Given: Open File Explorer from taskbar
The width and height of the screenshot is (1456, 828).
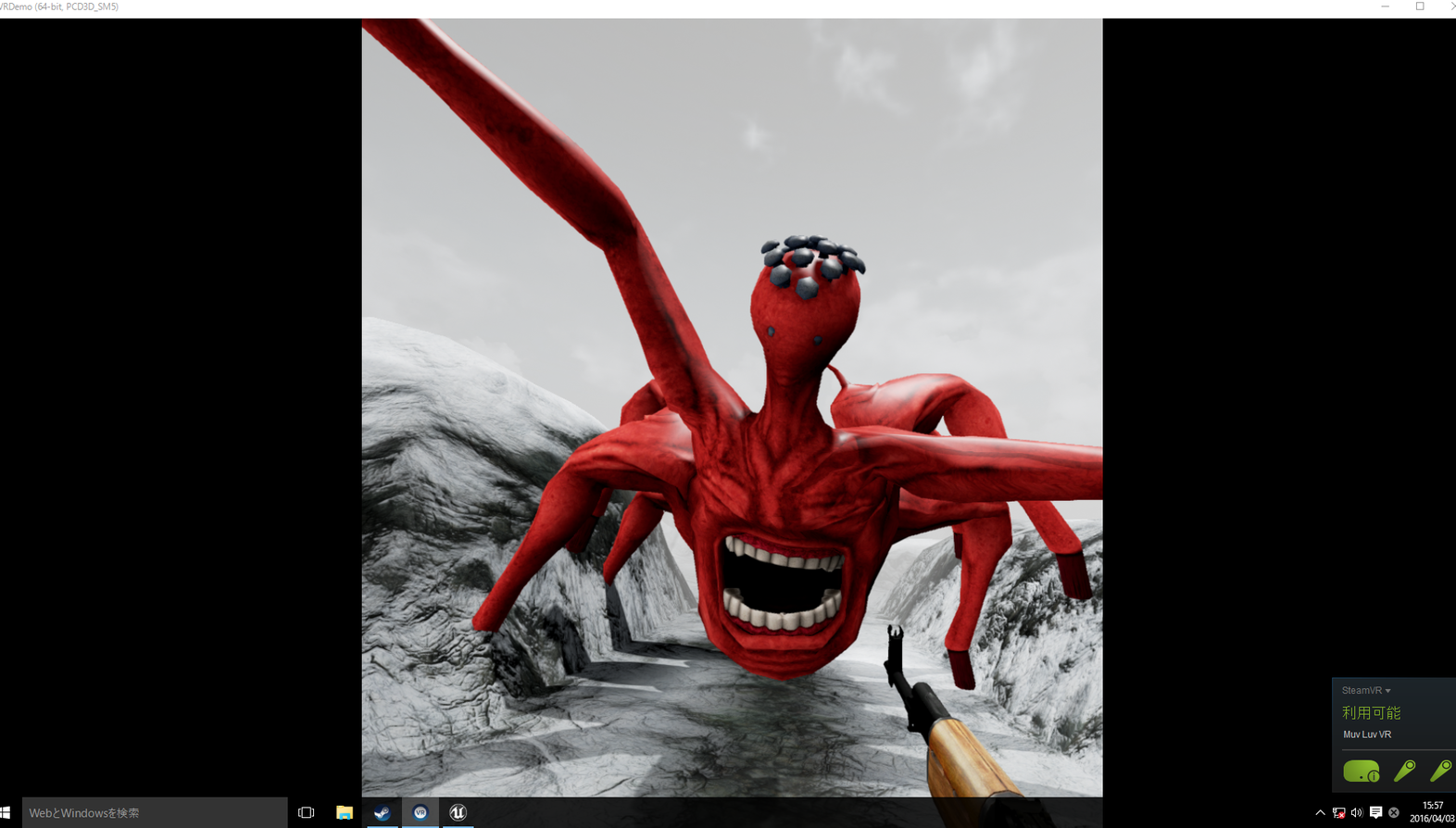Looking at the screenshot, I should pyautogui.click(x=345, y=812).
